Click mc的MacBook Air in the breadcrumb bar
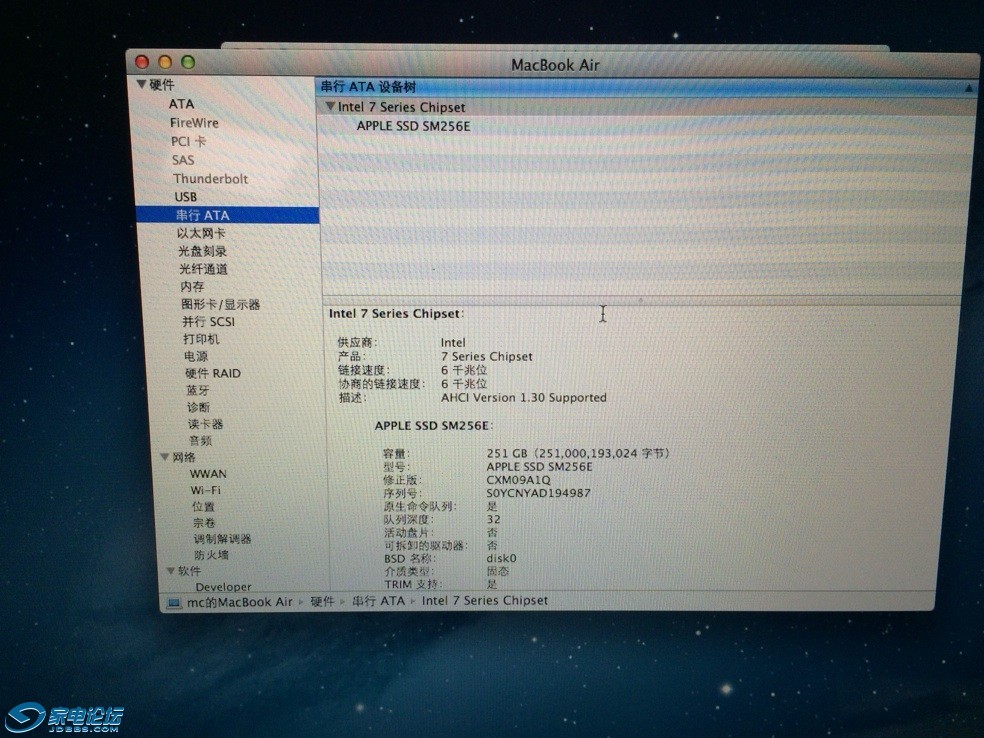This screenshot has width=984, height=738. [240, 602]
